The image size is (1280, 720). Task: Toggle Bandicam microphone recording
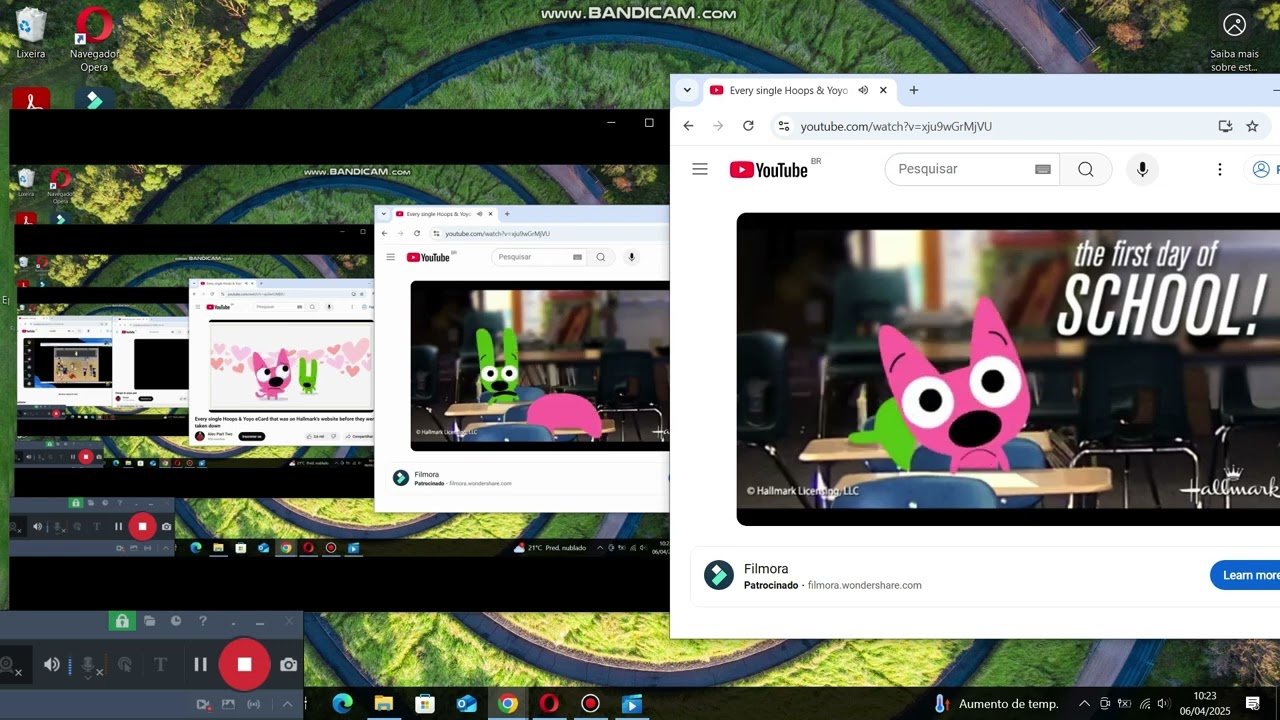click(89, 665)
